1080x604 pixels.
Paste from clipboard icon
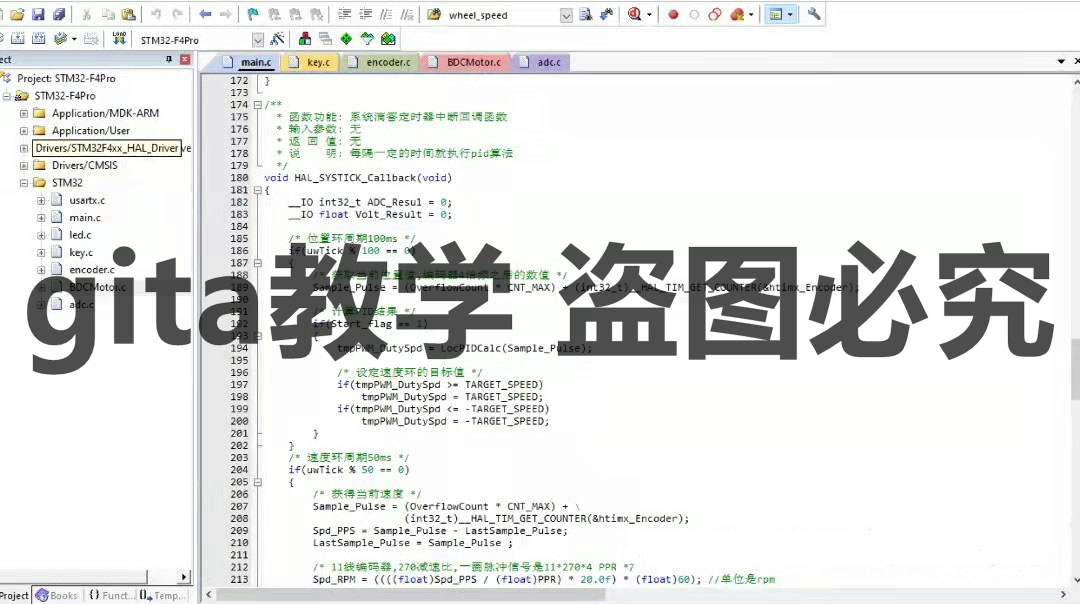pos(129,14)
